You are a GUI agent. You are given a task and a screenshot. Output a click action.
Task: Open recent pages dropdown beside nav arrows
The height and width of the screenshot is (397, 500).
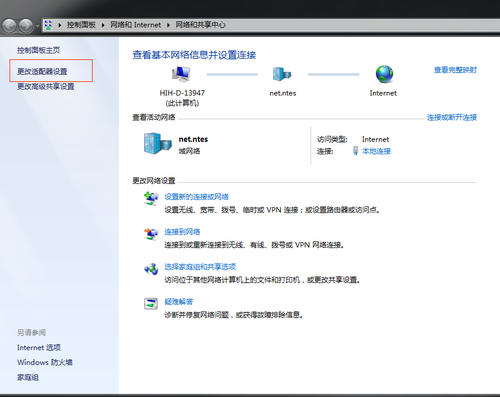37,26
